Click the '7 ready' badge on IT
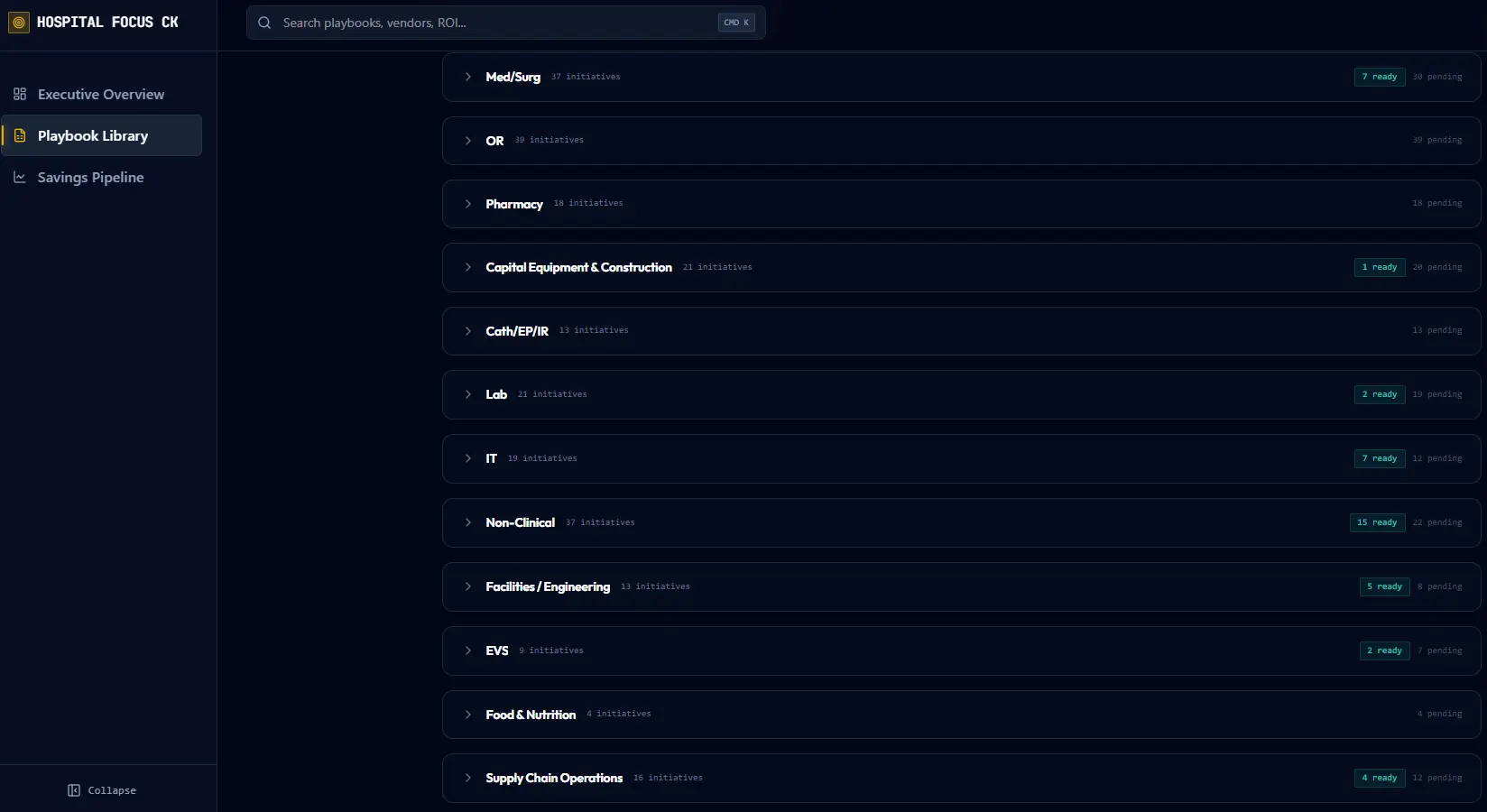Screen dimensions: 1487x812 point(1380,458)
